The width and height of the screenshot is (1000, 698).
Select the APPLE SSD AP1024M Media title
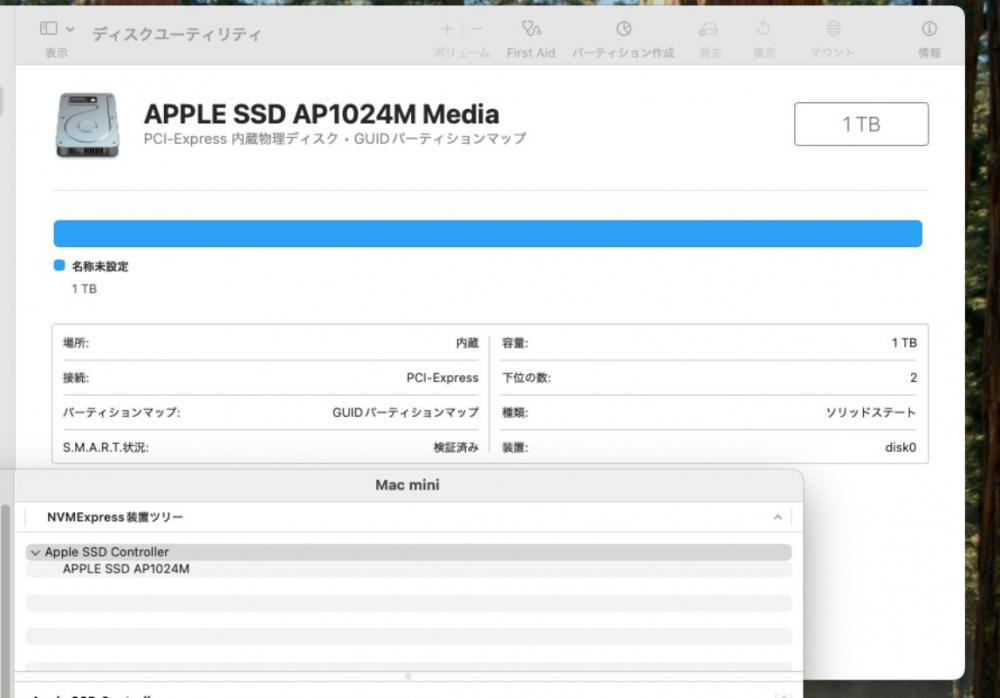coord(321,114)
